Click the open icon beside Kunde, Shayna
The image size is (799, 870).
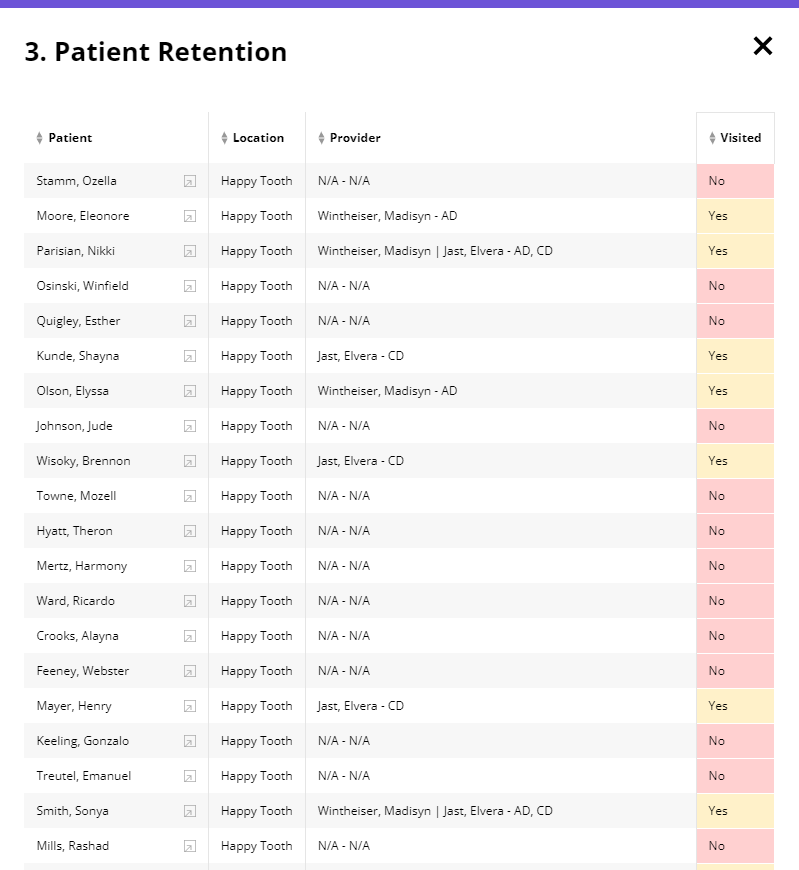click(x=190, y=356)
